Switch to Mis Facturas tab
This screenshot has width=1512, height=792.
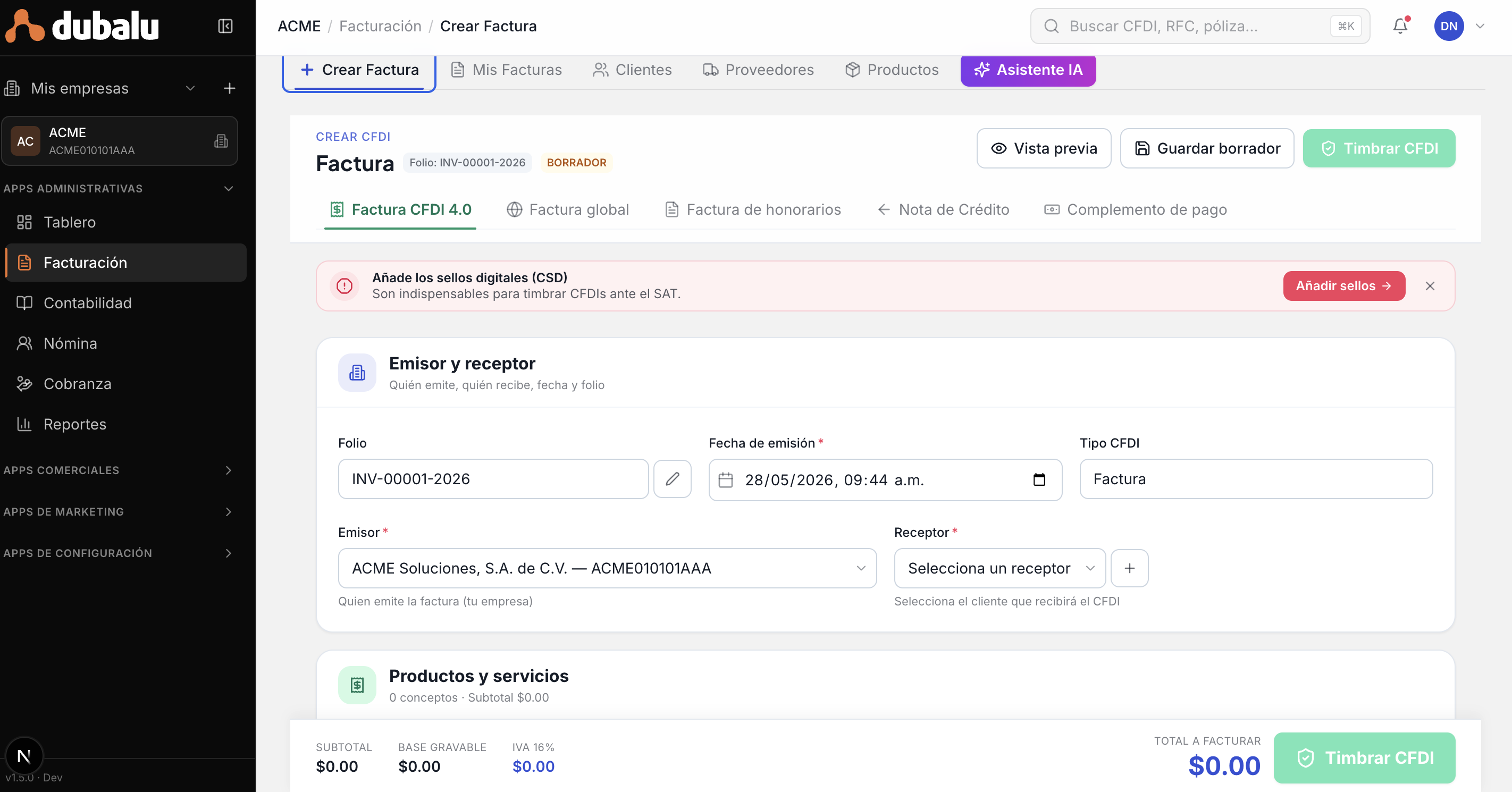[x=506, y=70]
